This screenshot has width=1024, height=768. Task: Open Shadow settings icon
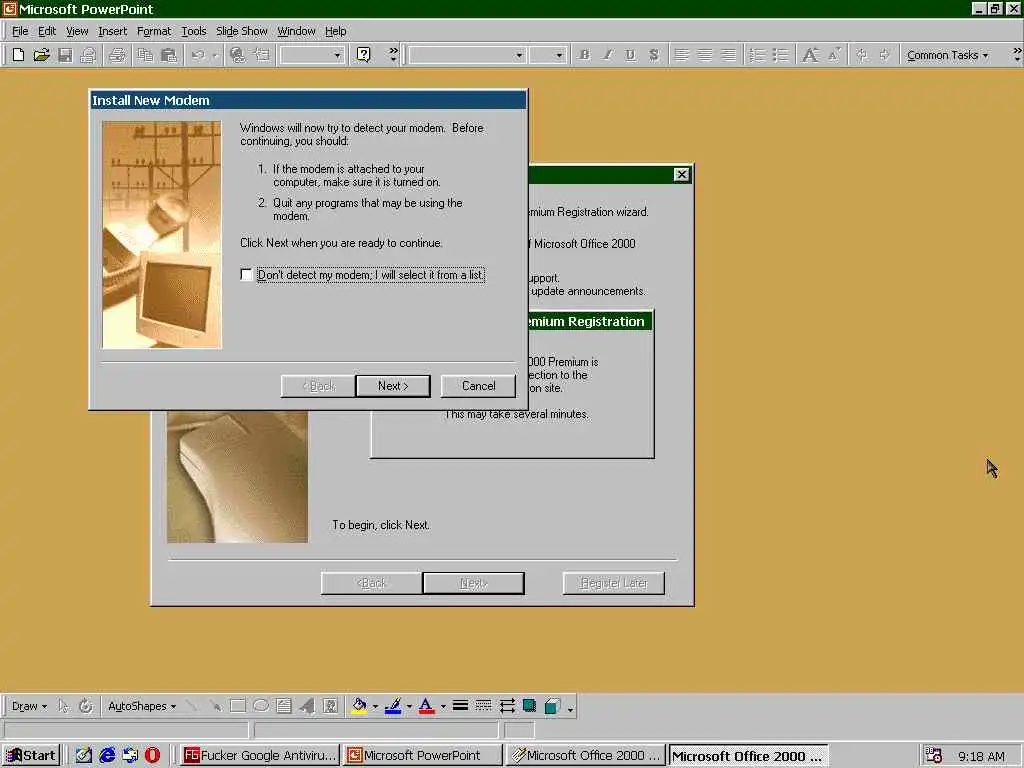coord(530,706)
